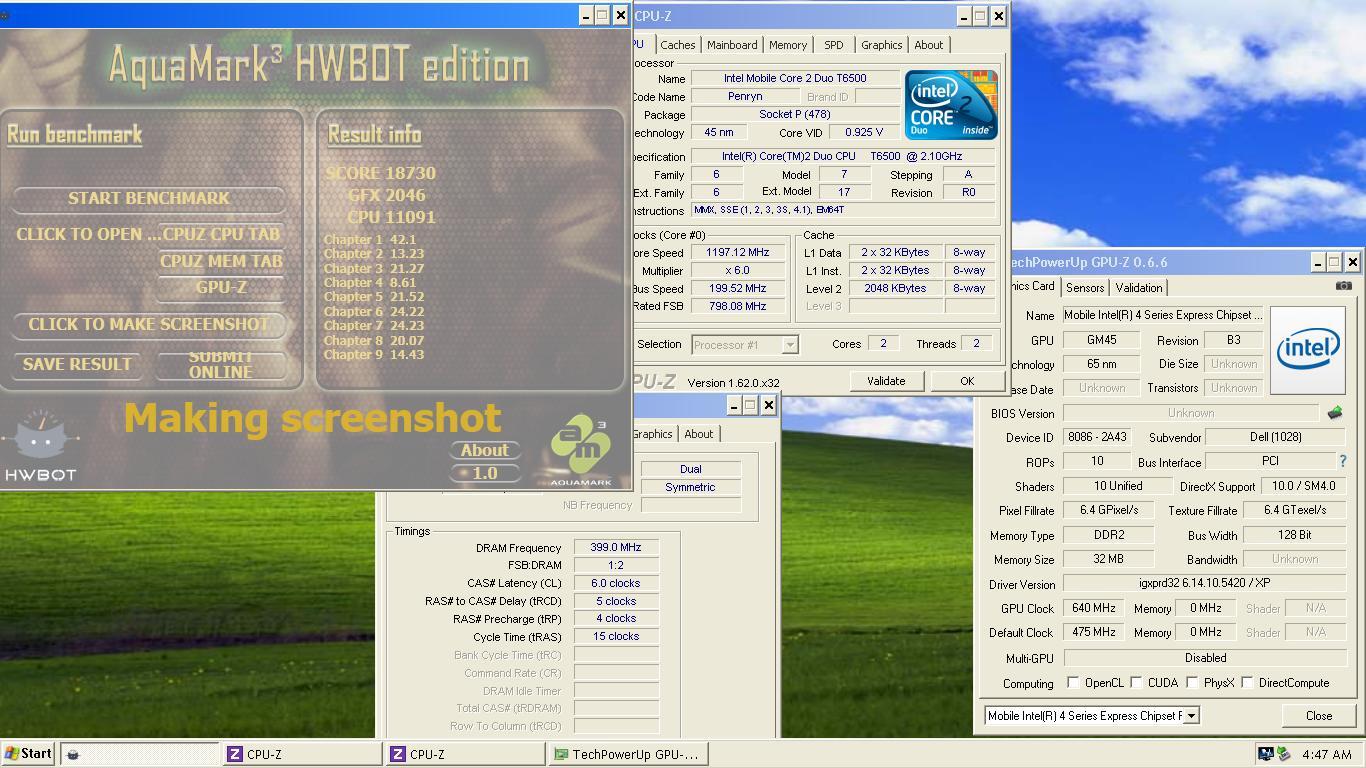The image size is (1366, 768).
Task: Switch to the Mainboard tab in CPU-Z
Action: (x=732, y=45)
